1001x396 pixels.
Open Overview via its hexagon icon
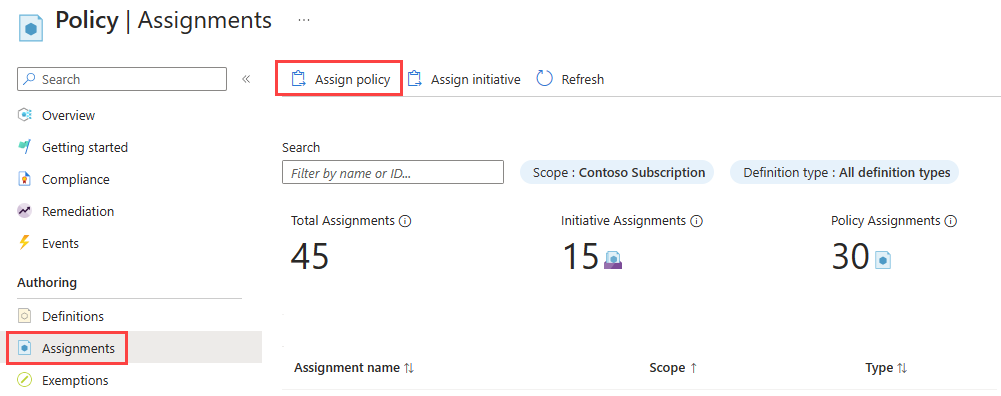click(24, 116)
